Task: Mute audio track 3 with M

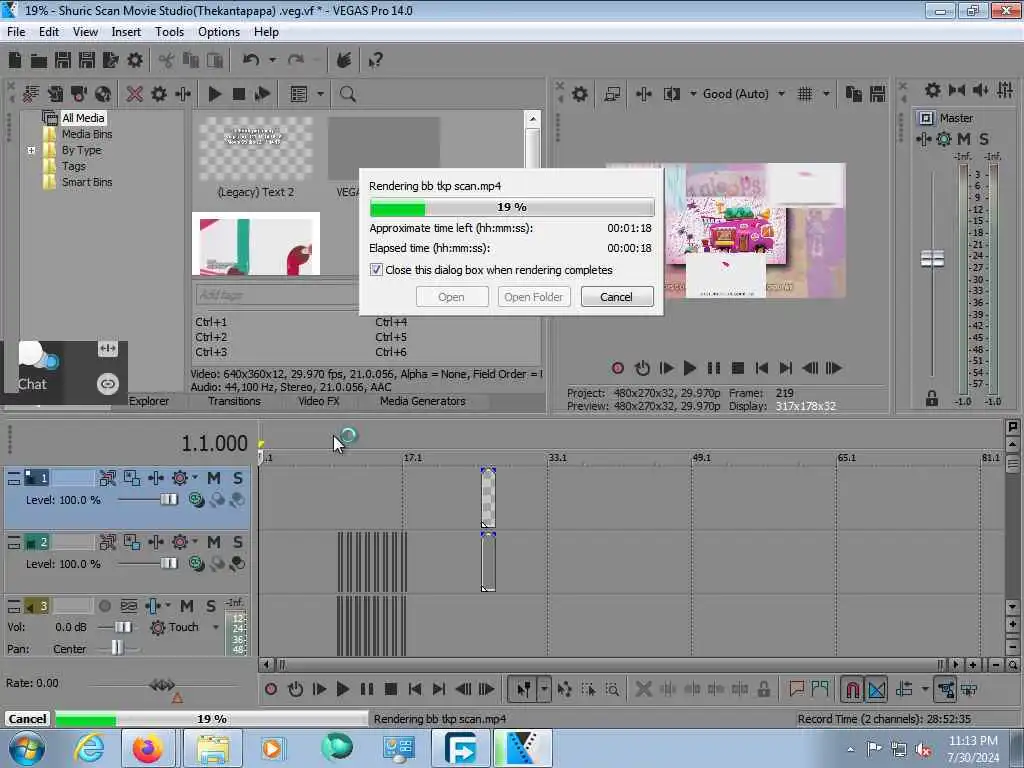Action: (x=187, y=606)
